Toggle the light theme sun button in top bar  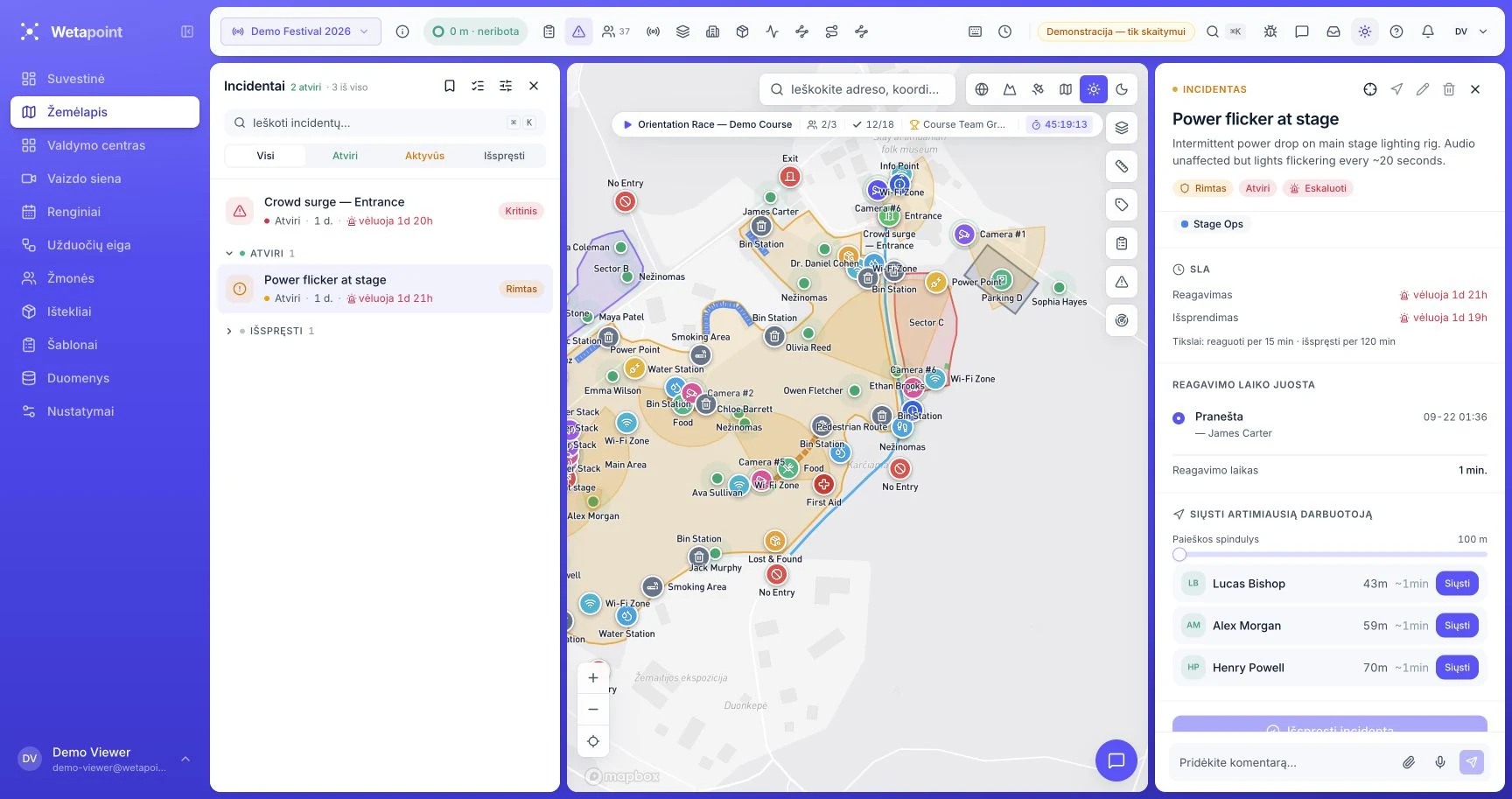click(1365, 32)
